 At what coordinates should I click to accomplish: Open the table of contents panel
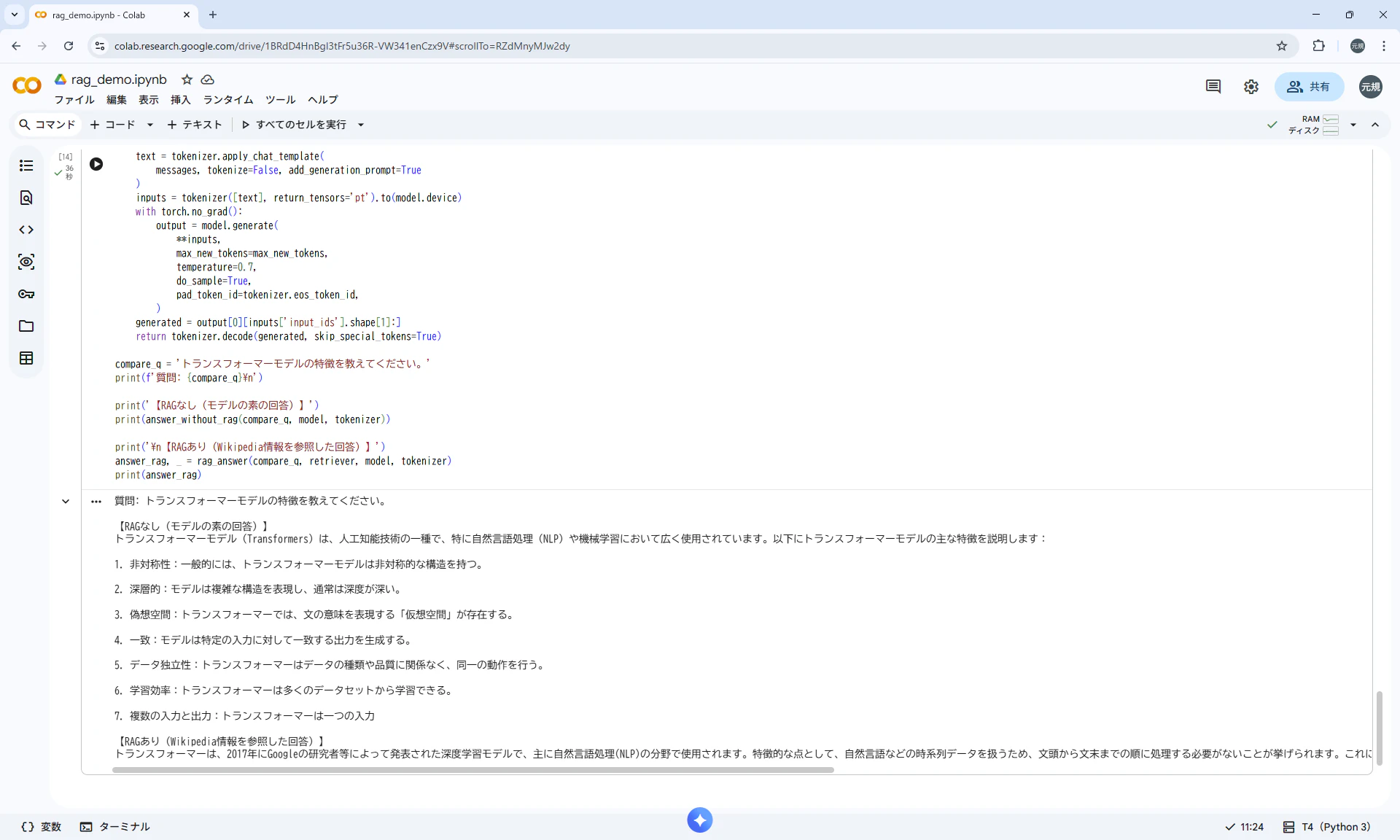pyautogui.click(x=26, y=166)
